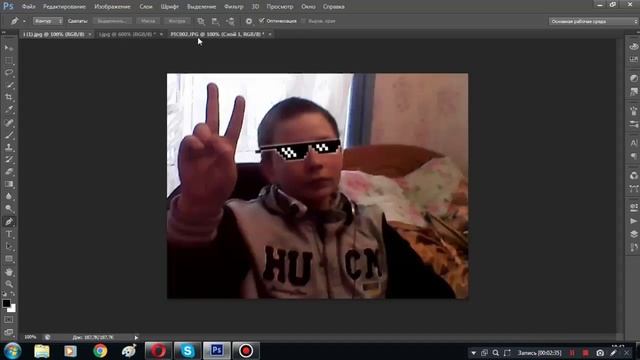
Task: Select the Gradient tool
Action: [x=9, y=184]
